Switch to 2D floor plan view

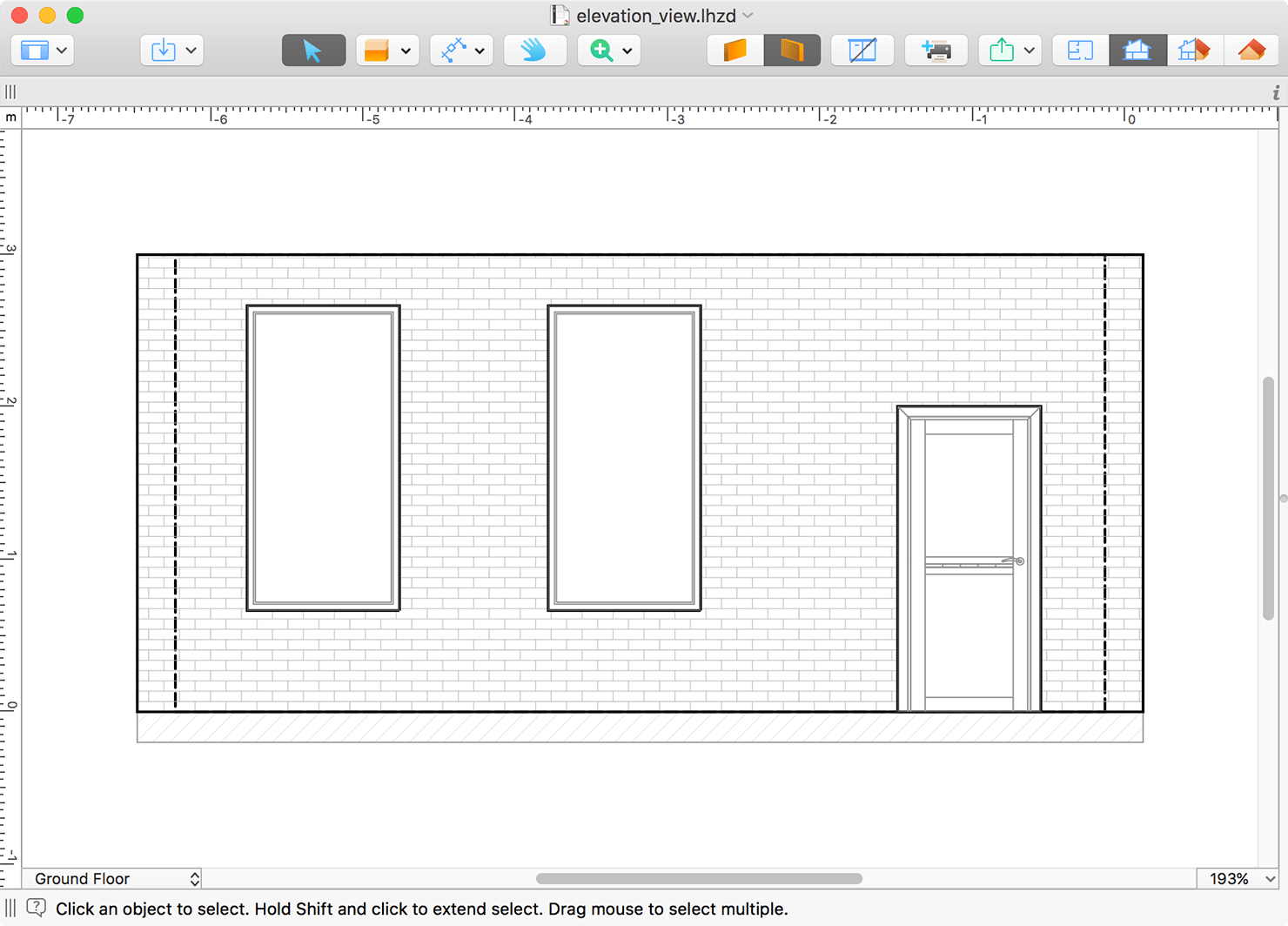[x=1080, y=50]
